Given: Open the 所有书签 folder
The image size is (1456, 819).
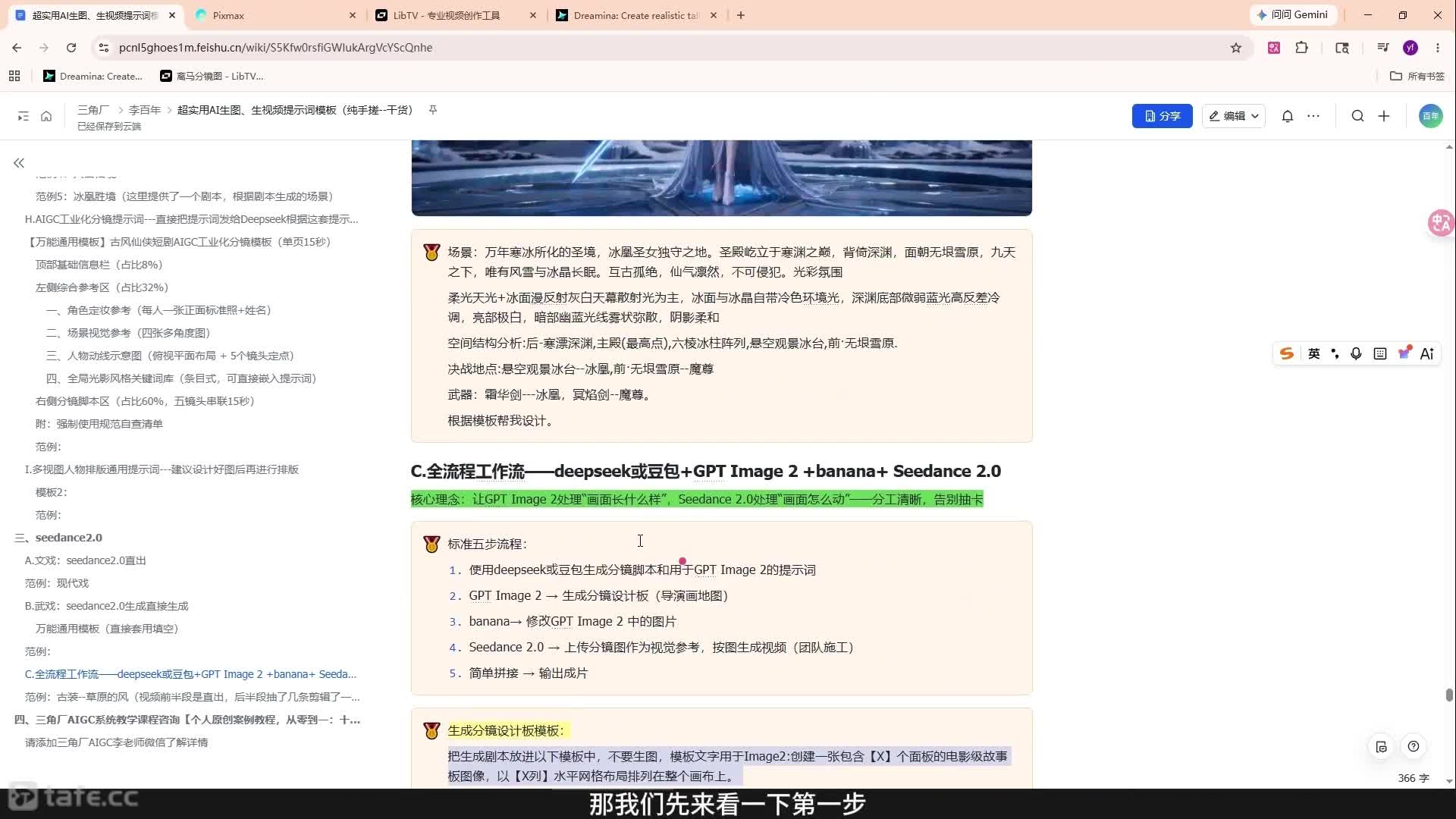Looking at the screenshot, I should (x=1417, y=76).
